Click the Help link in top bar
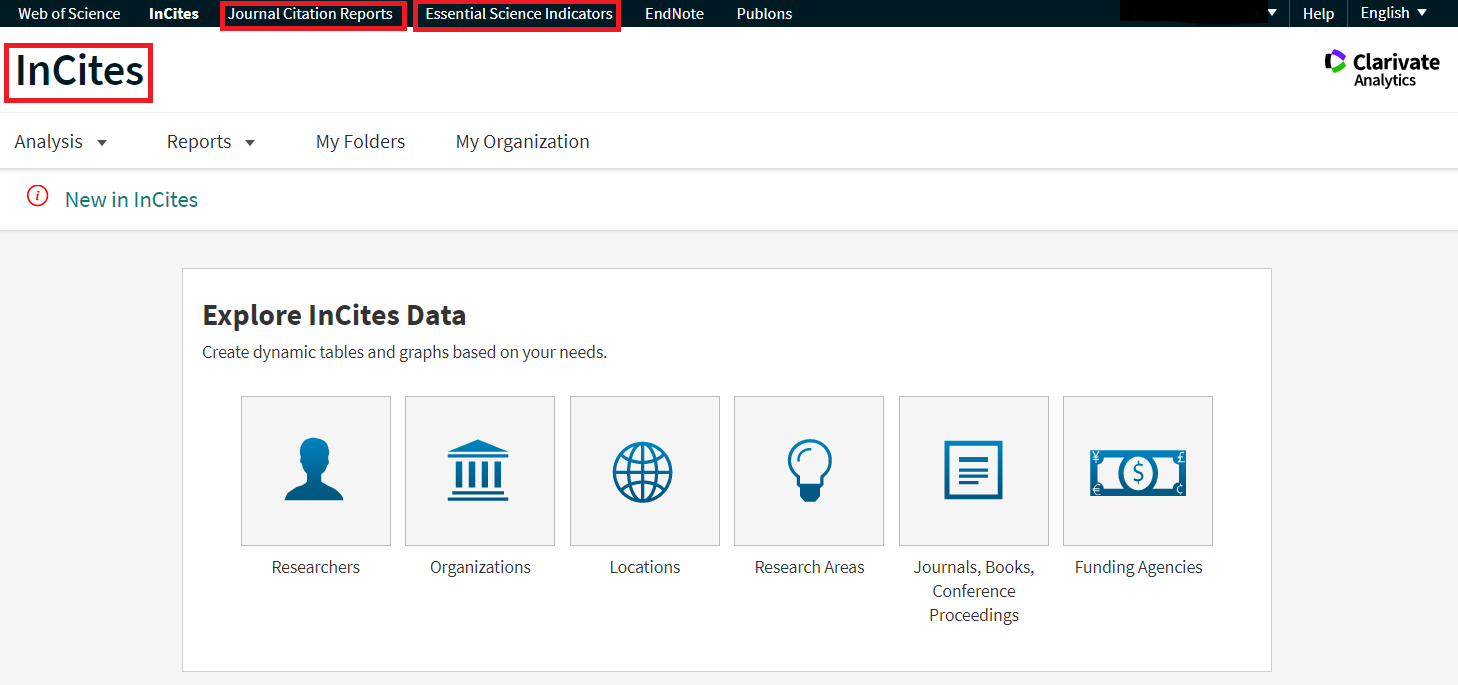The image size is (1458, 685). 1318,14
